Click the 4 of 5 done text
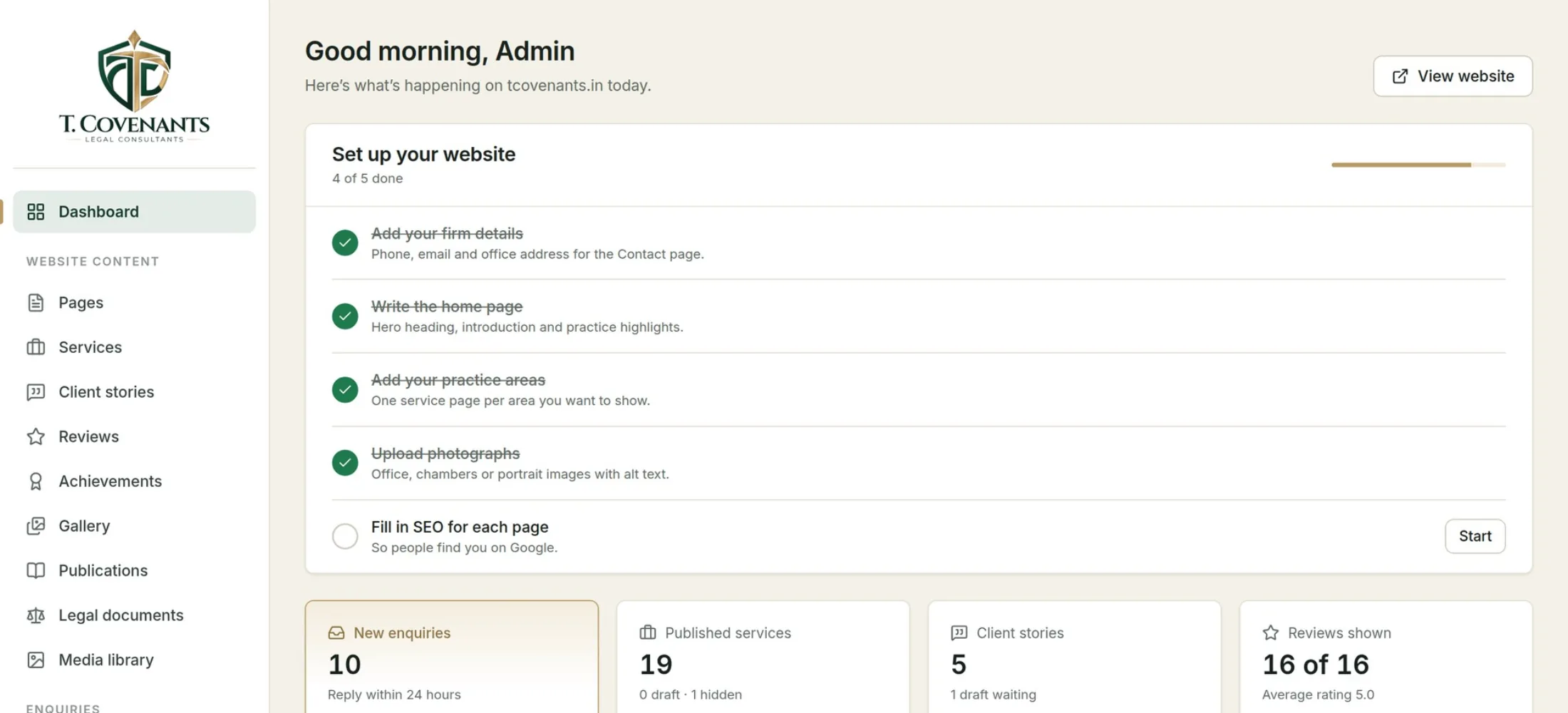Screen dimensions: 1568x713 [x=367, y=178]
